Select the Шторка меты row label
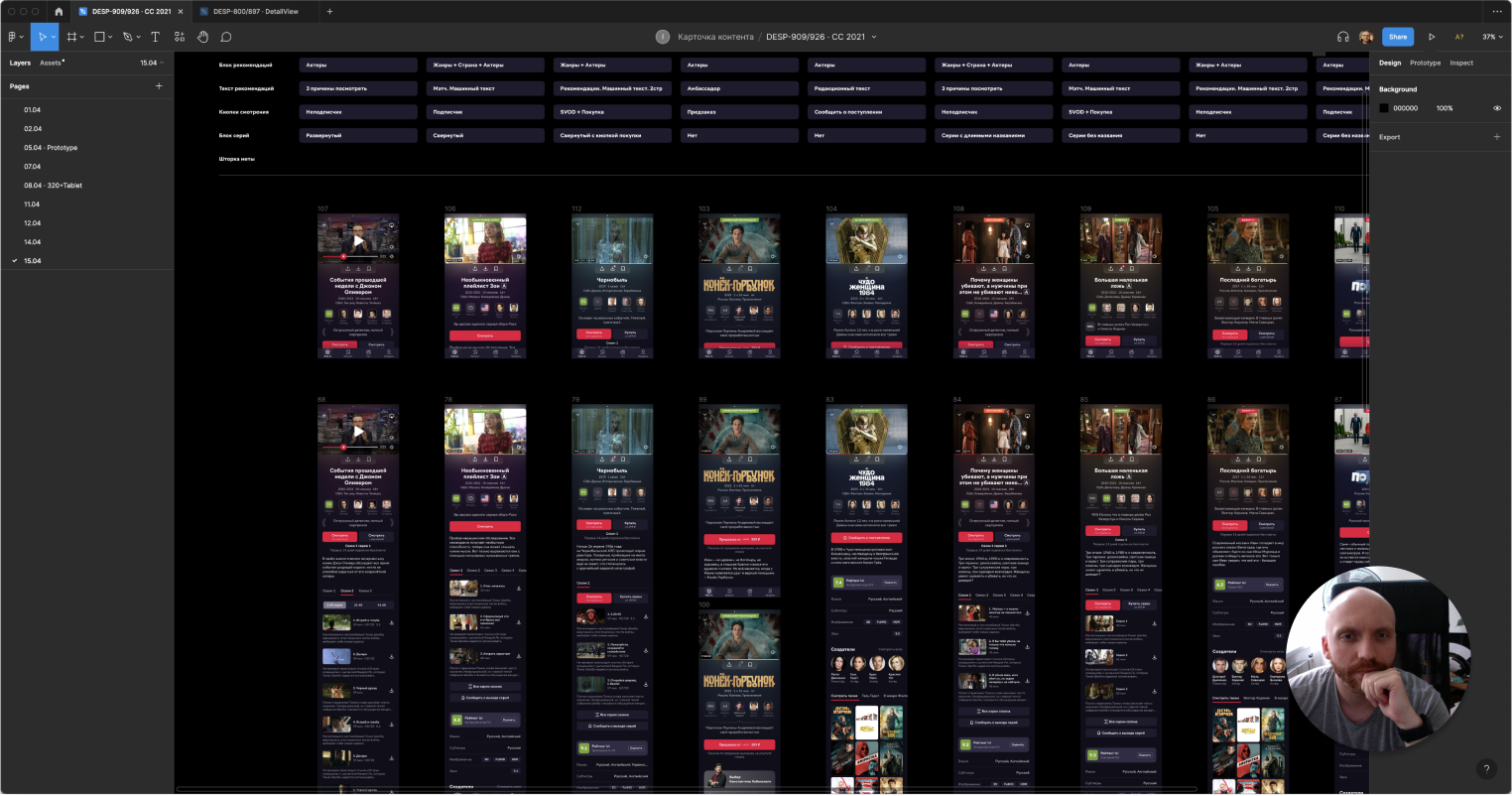Screen dimensions: 1512x796 [237, 159]
